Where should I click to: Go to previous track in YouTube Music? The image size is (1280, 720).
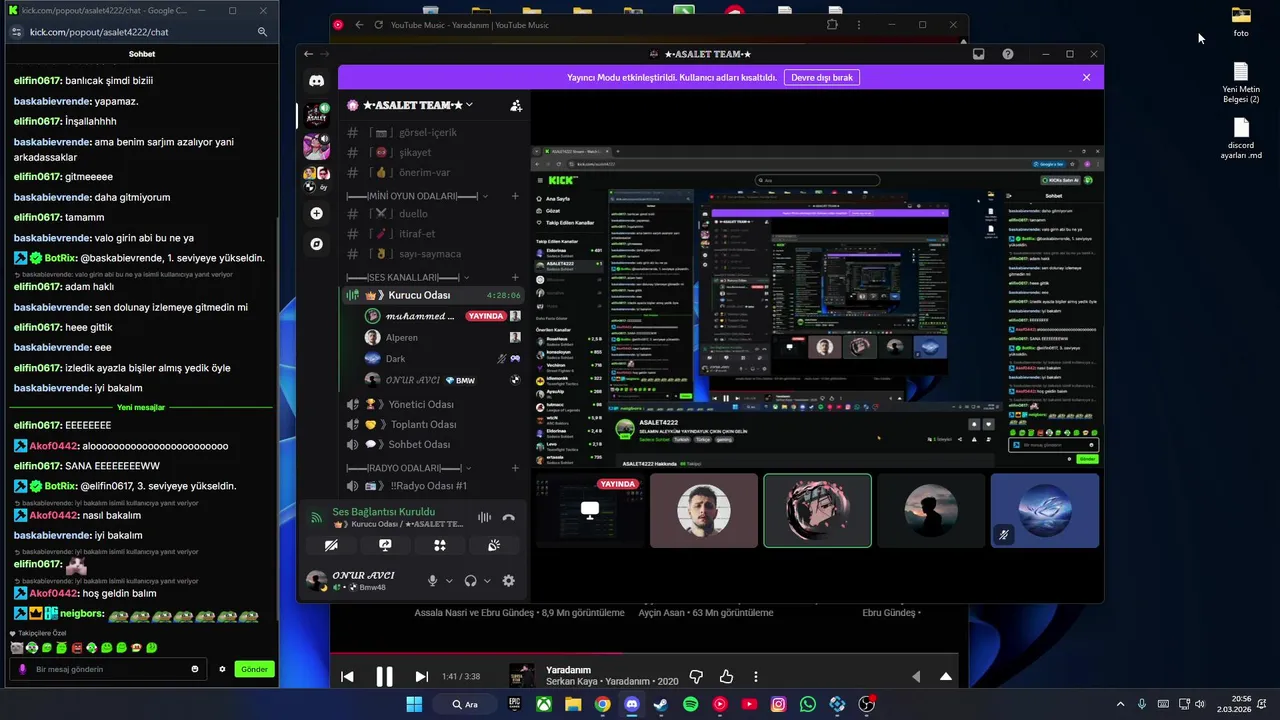(x=347, y=677)
